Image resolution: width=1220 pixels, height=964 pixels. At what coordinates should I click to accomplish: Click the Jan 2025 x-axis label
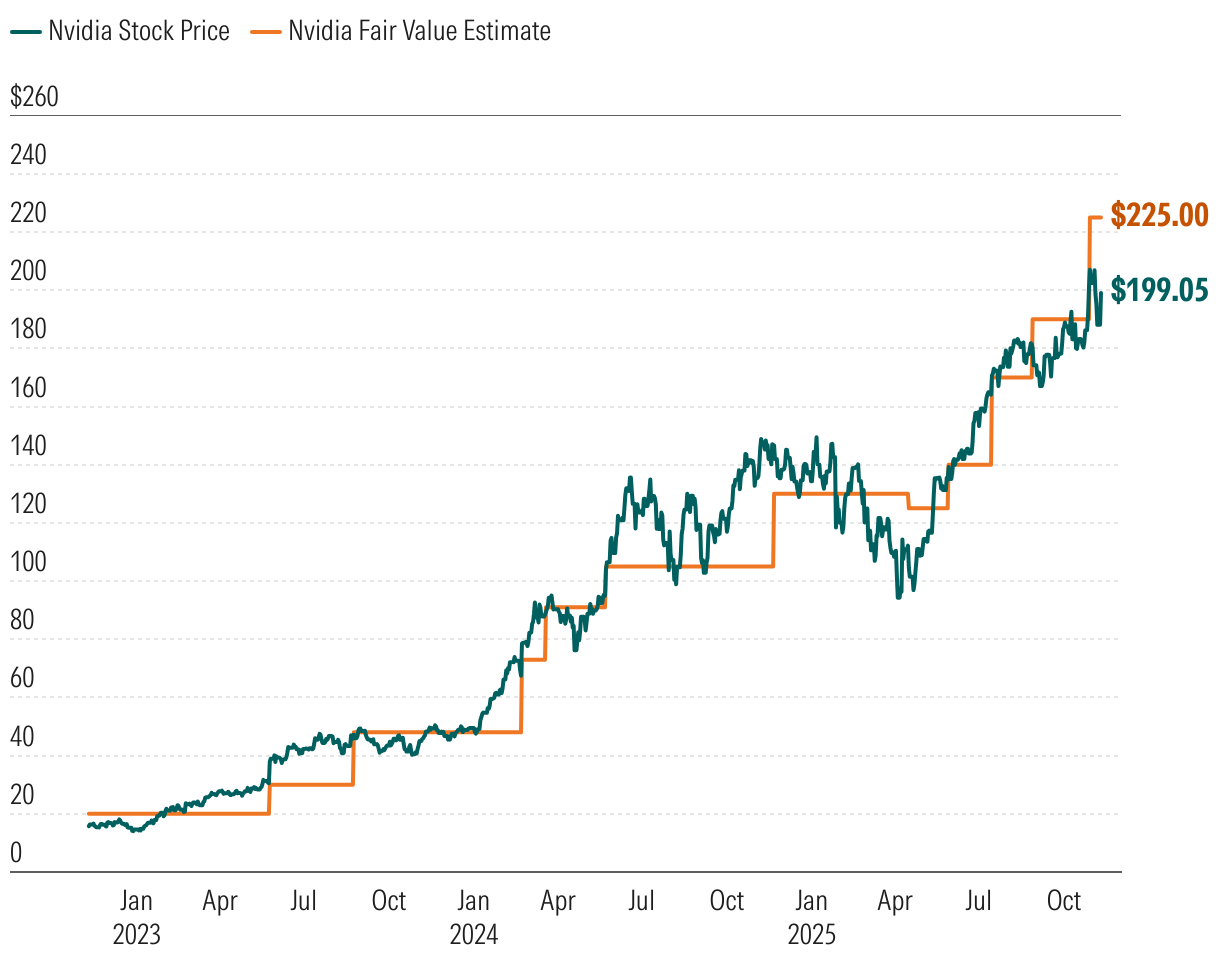pos(811,918)
